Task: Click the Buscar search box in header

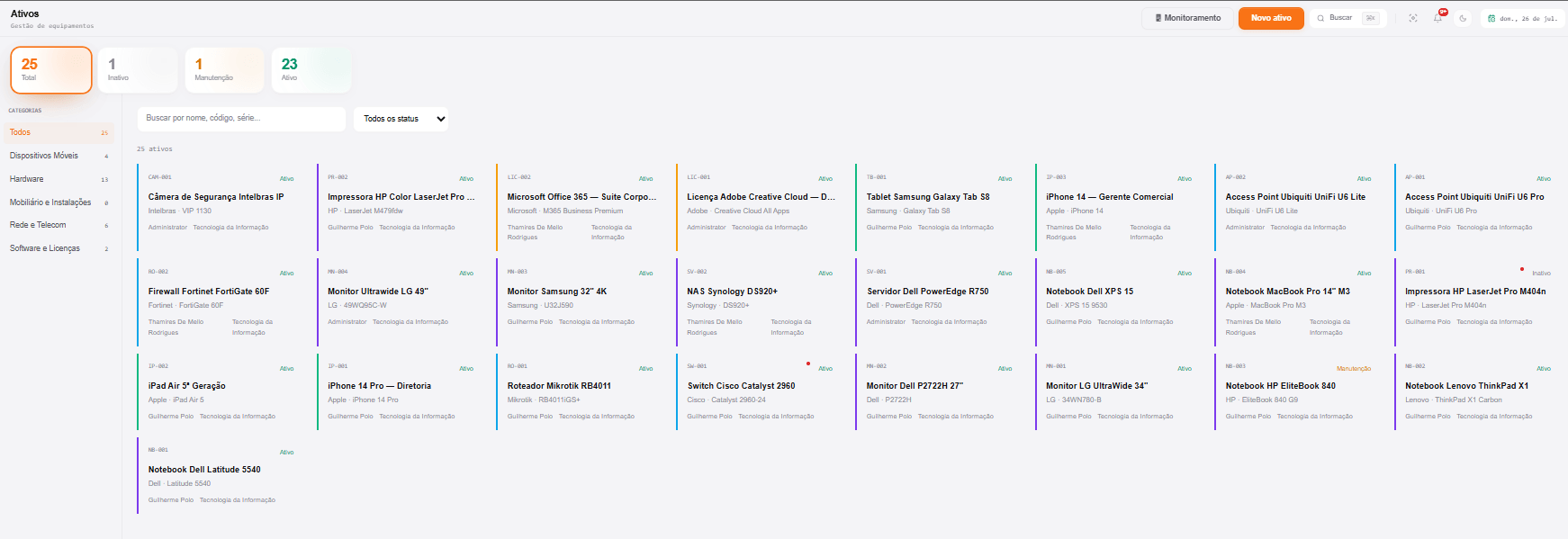Action: [x=1347, y=18]
